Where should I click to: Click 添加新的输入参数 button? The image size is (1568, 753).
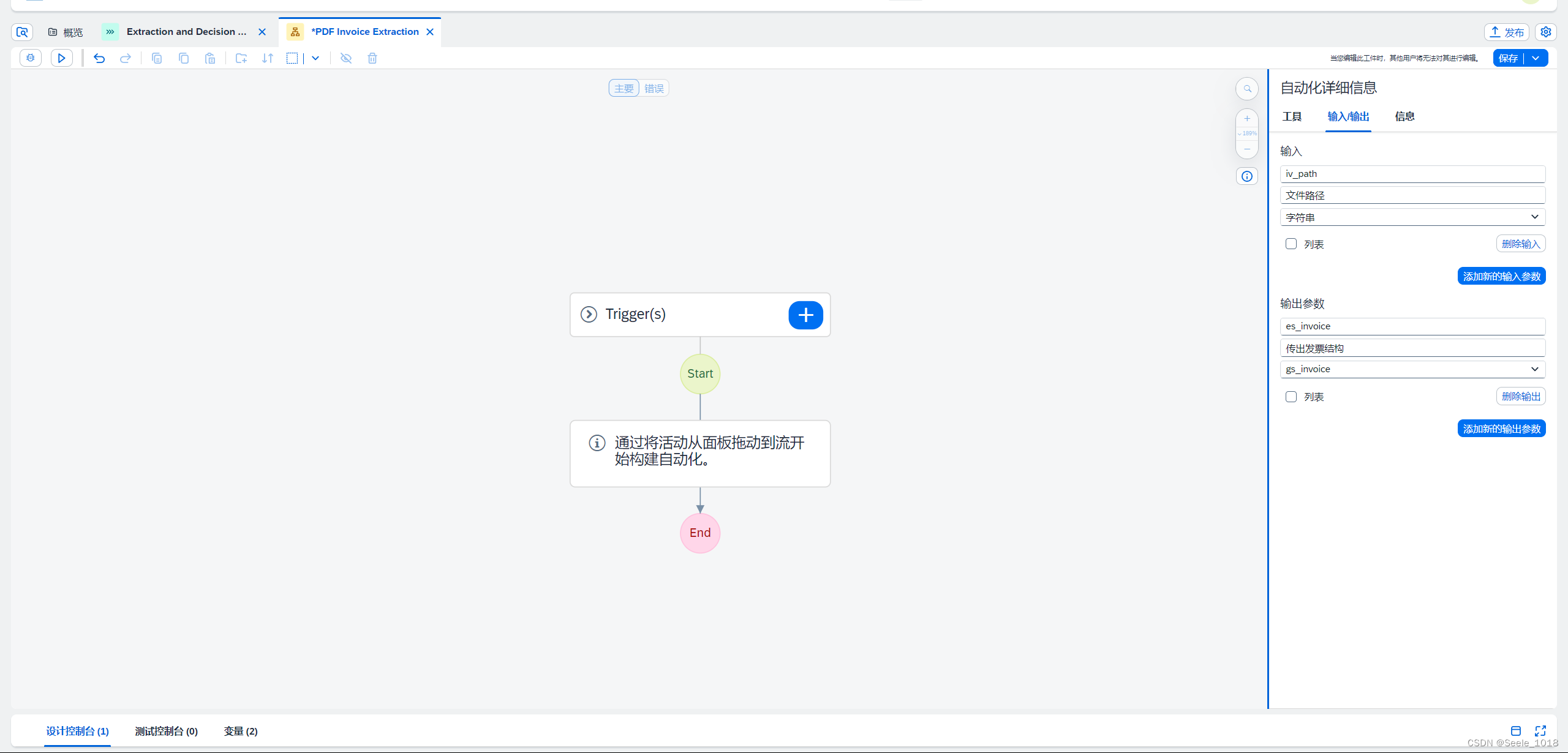click(1502, 276)
